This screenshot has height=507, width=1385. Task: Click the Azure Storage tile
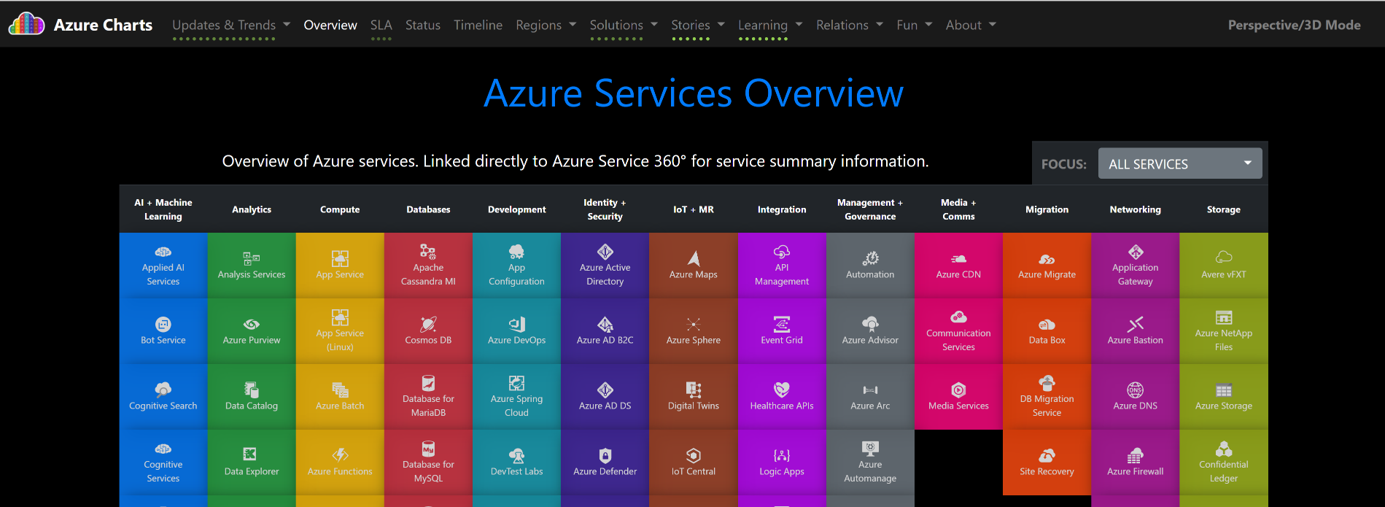[x=1224, y=397]
